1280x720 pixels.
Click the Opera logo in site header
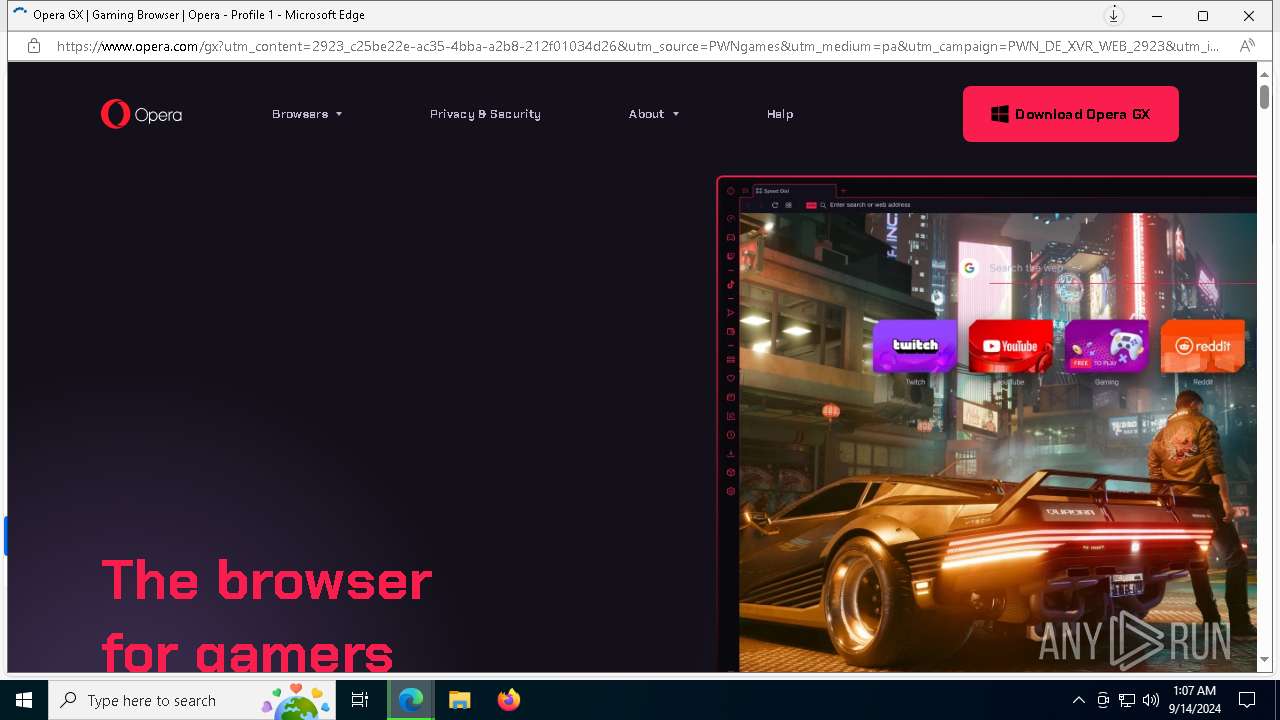(141, 114)
